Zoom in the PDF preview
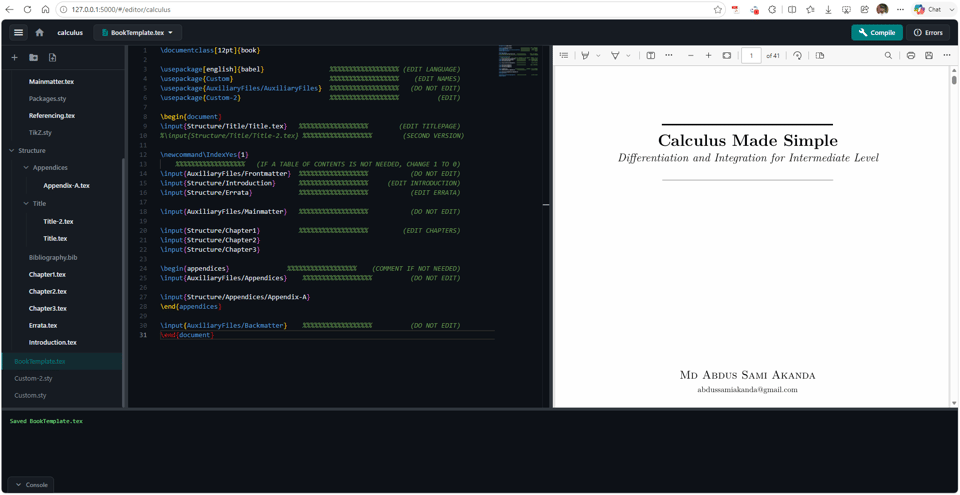Screen dimensions: 960x495 coord(708,55)
